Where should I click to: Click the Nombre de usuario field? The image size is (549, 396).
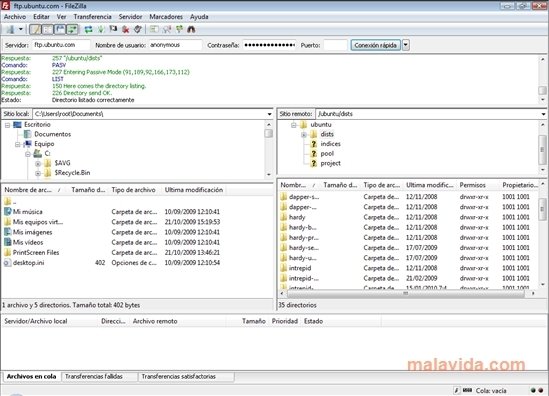(175, 45)
